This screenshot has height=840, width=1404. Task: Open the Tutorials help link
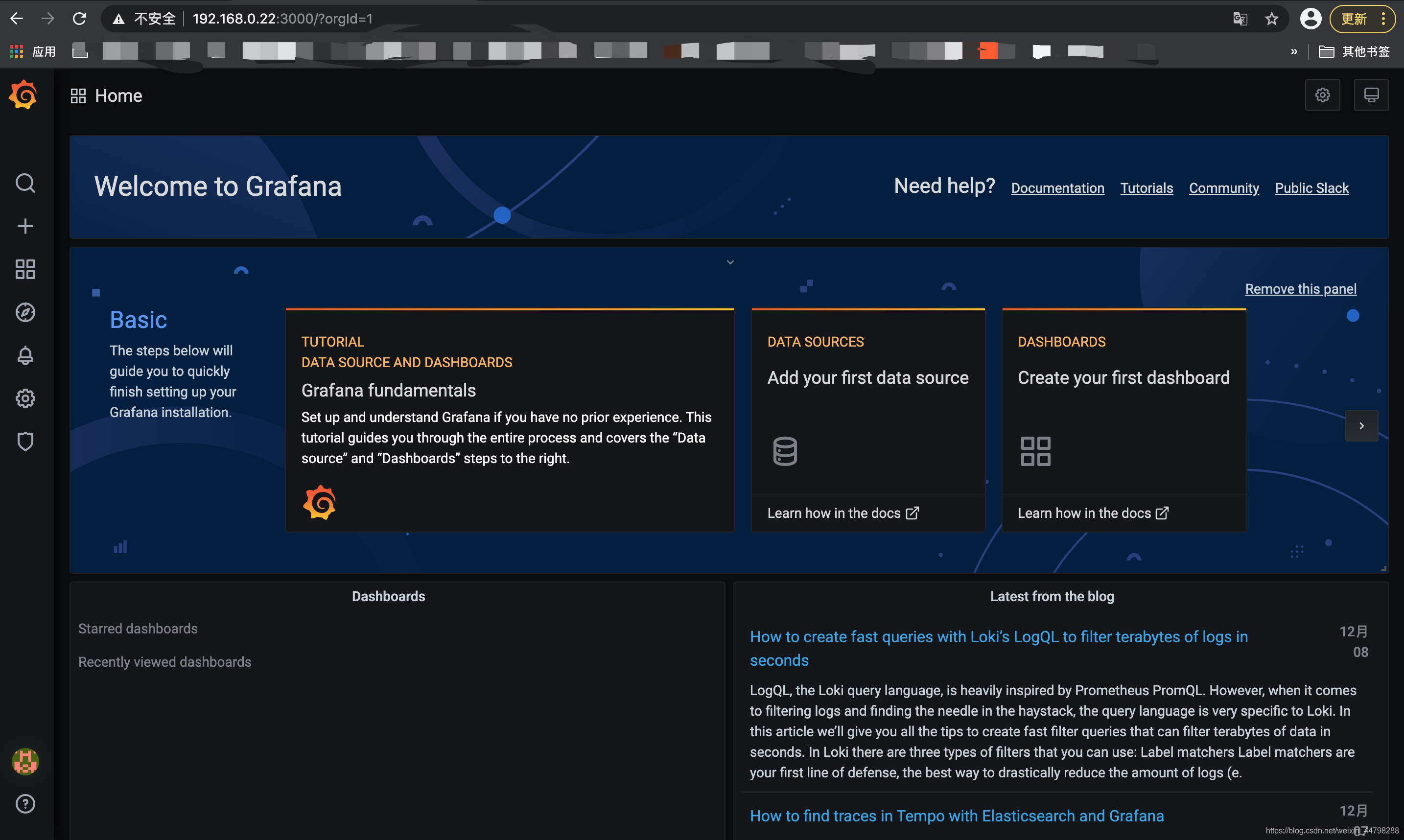(1147, 188)
